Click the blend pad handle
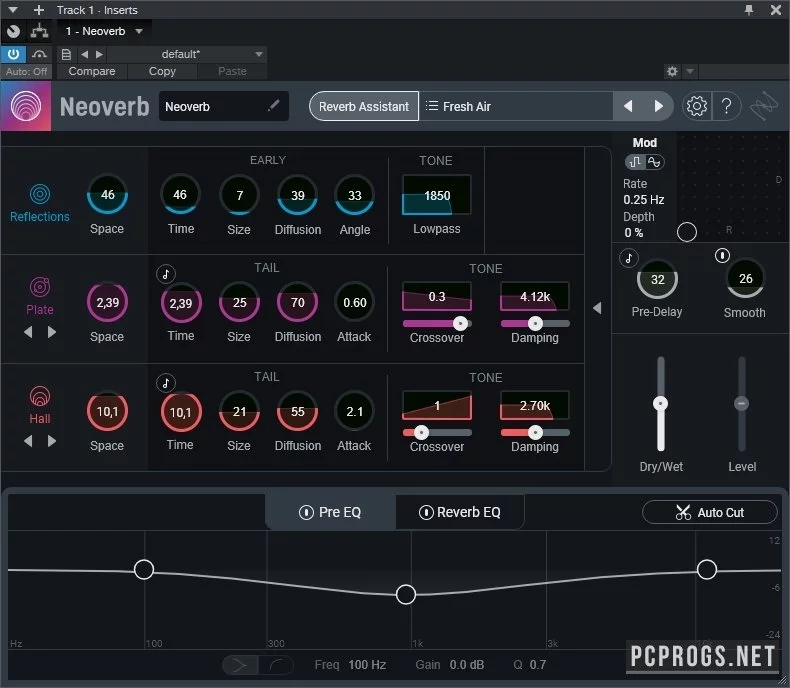790x688 pixels. (x=687, y=232)
